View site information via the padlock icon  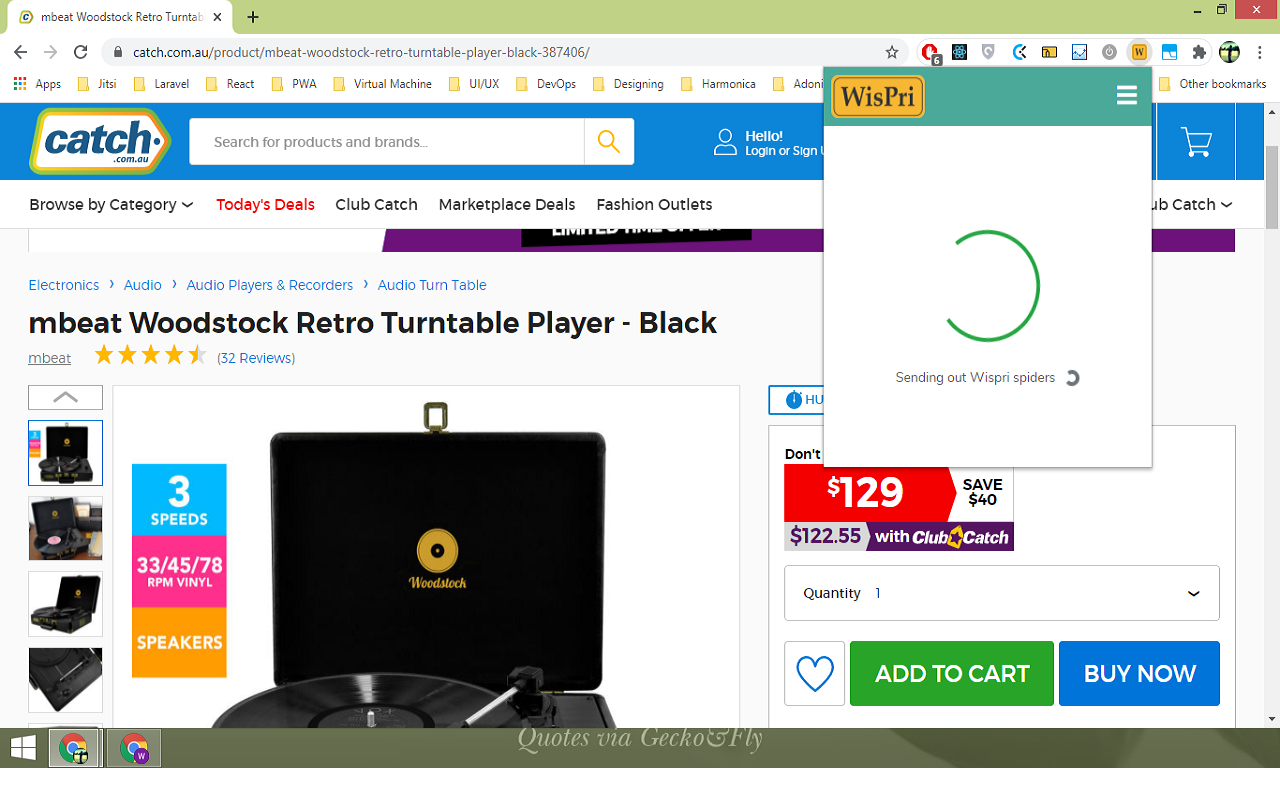[x=118, y=52]
